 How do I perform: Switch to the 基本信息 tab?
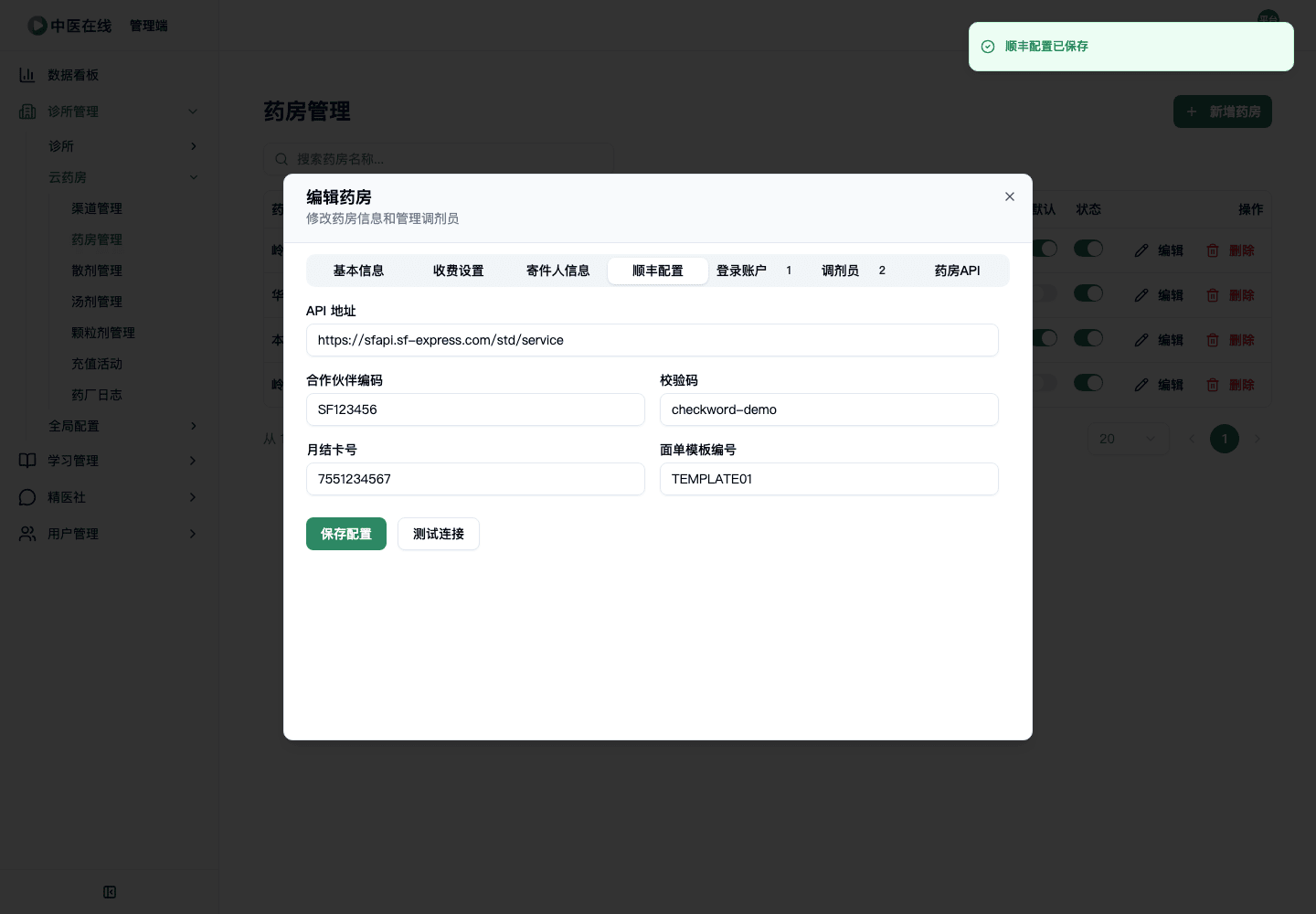(358, 271)
